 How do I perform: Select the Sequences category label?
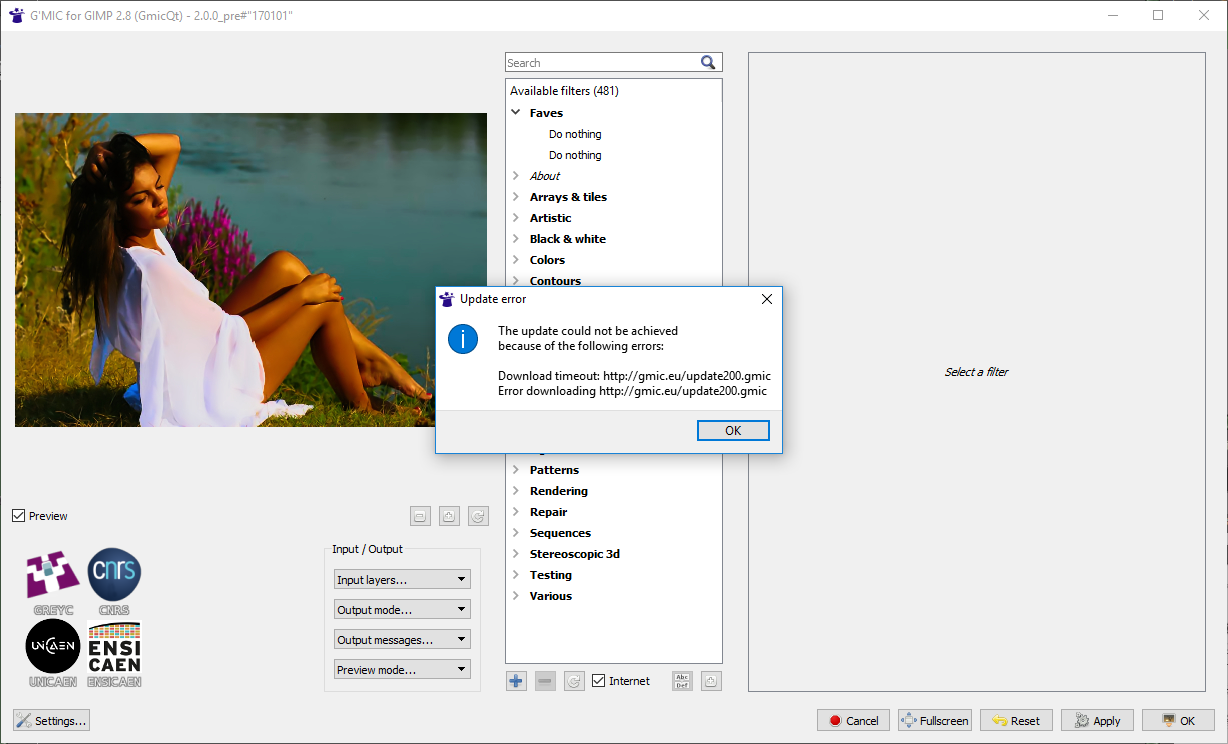tap(560, 533)
